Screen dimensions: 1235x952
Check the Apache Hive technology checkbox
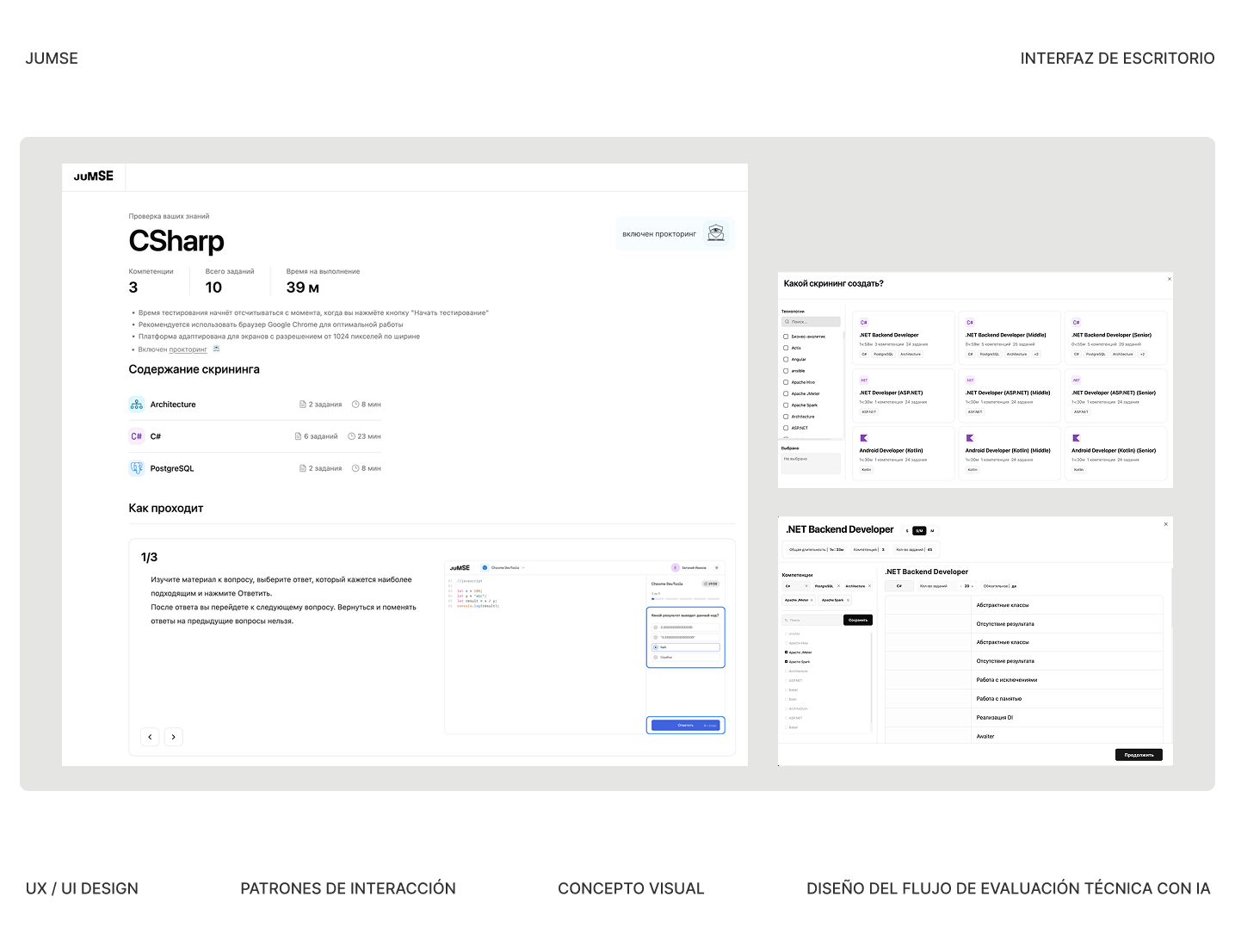[x=786, y=382]
